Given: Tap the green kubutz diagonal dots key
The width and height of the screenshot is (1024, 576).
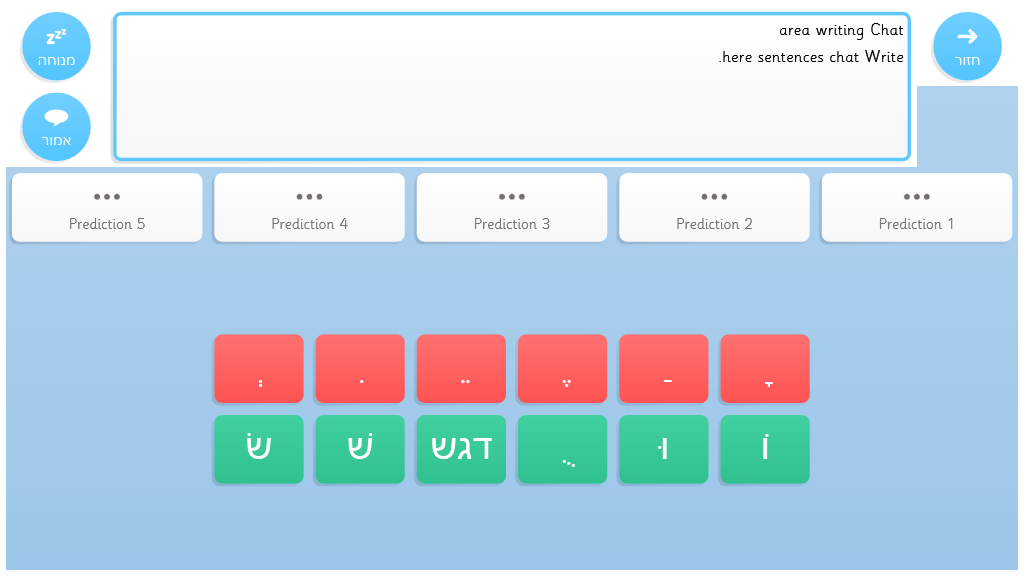Looking at the screenshot, I should tap(562, 450).
